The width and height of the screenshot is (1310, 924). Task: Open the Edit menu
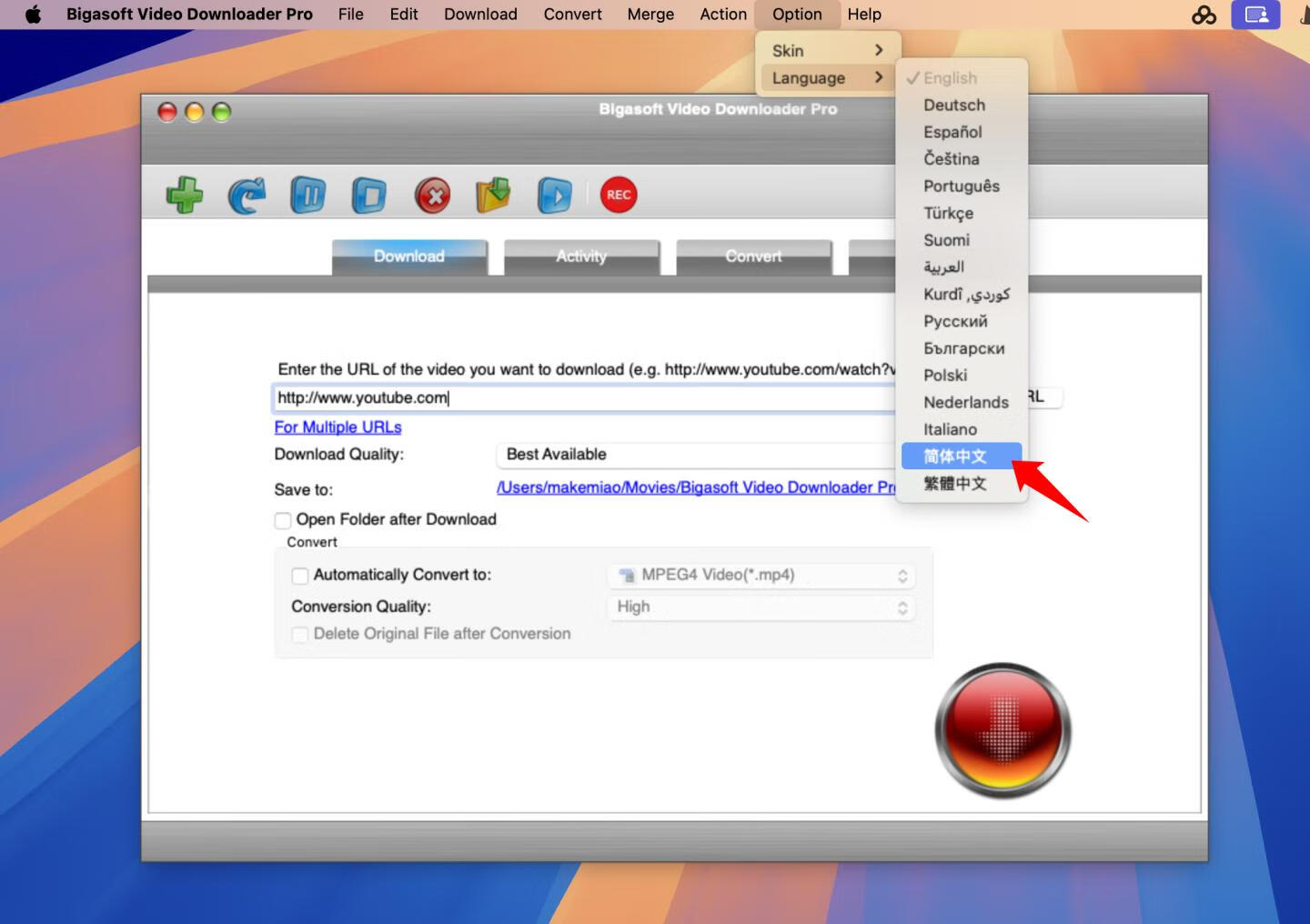(x=404, y=15)
